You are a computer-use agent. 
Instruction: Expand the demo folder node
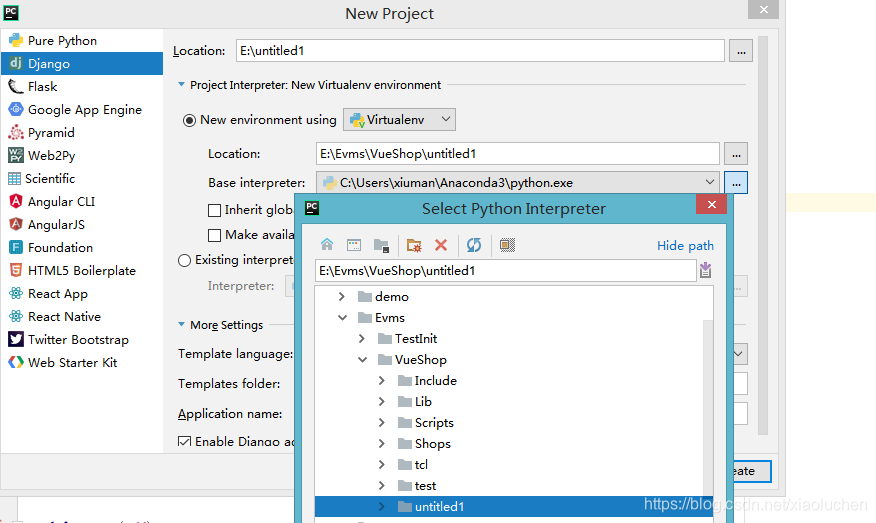[x=341, y=297]
